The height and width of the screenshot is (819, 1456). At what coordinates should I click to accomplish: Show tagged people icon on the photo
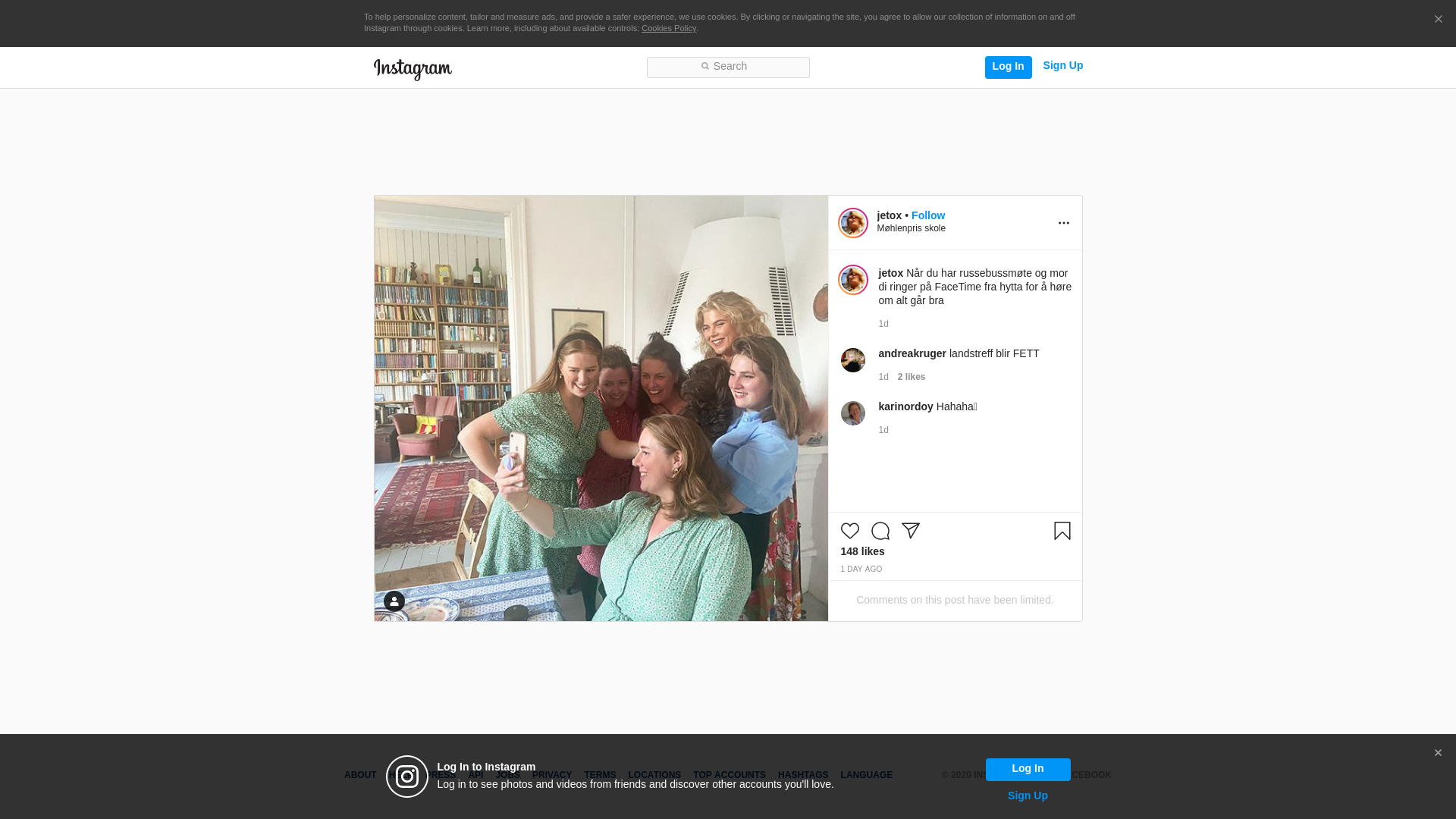[394, 601]
